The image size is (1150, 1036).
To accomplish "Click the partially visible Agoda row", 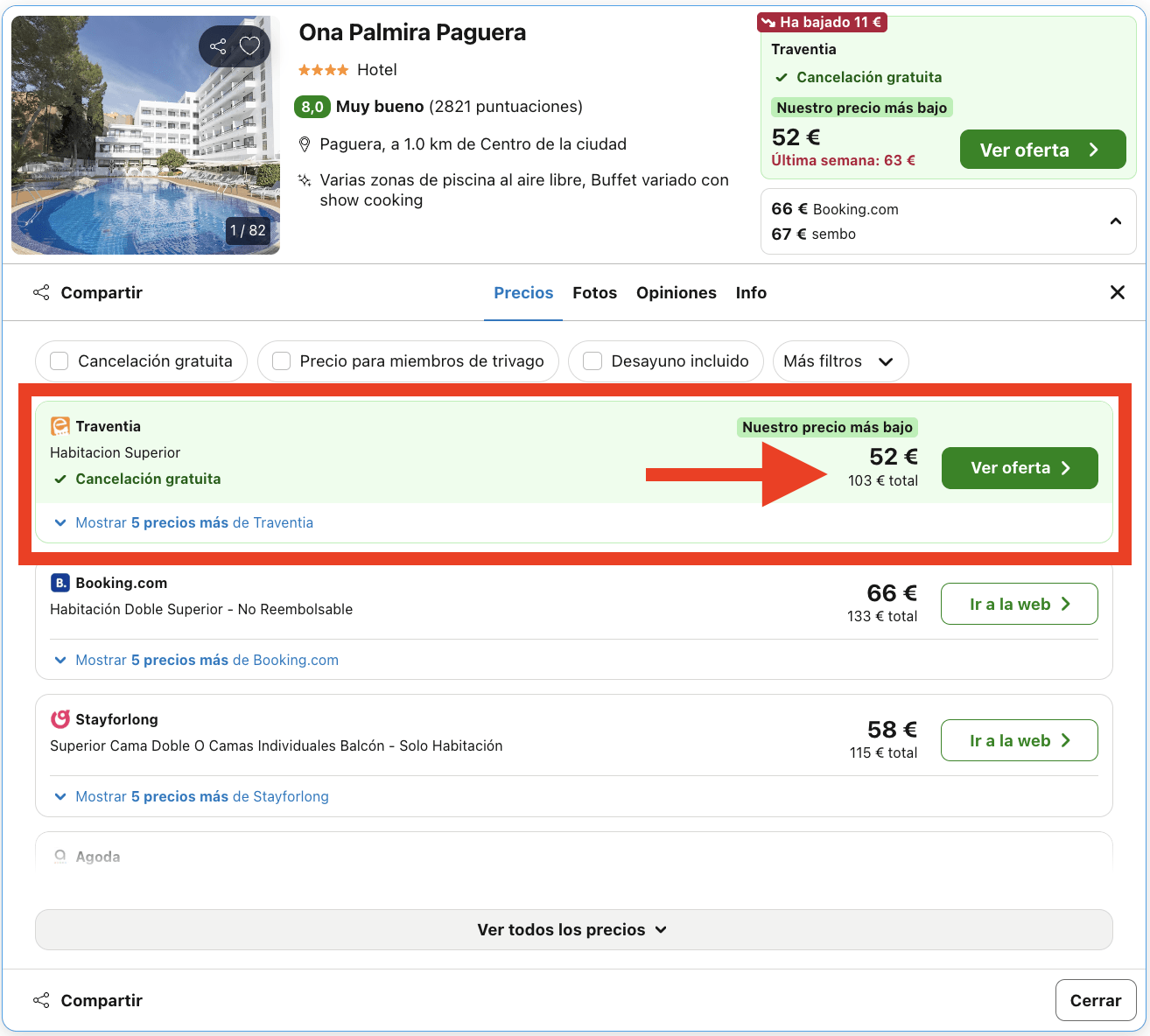I will tap(573, 850).
